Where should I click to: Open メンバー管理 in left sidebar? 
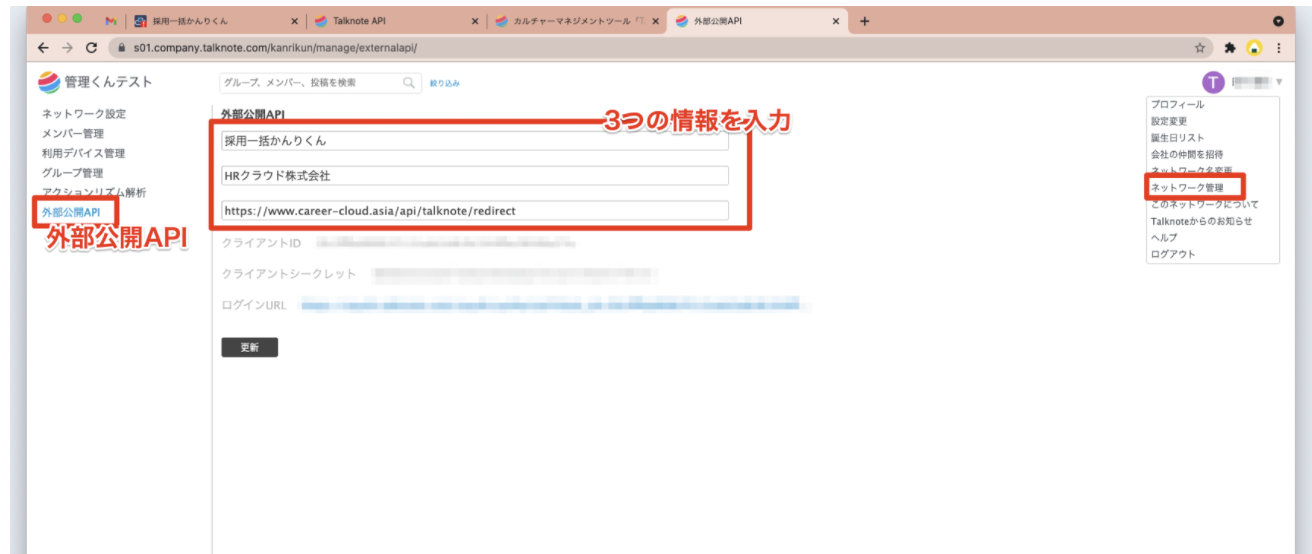coord(73,134)
